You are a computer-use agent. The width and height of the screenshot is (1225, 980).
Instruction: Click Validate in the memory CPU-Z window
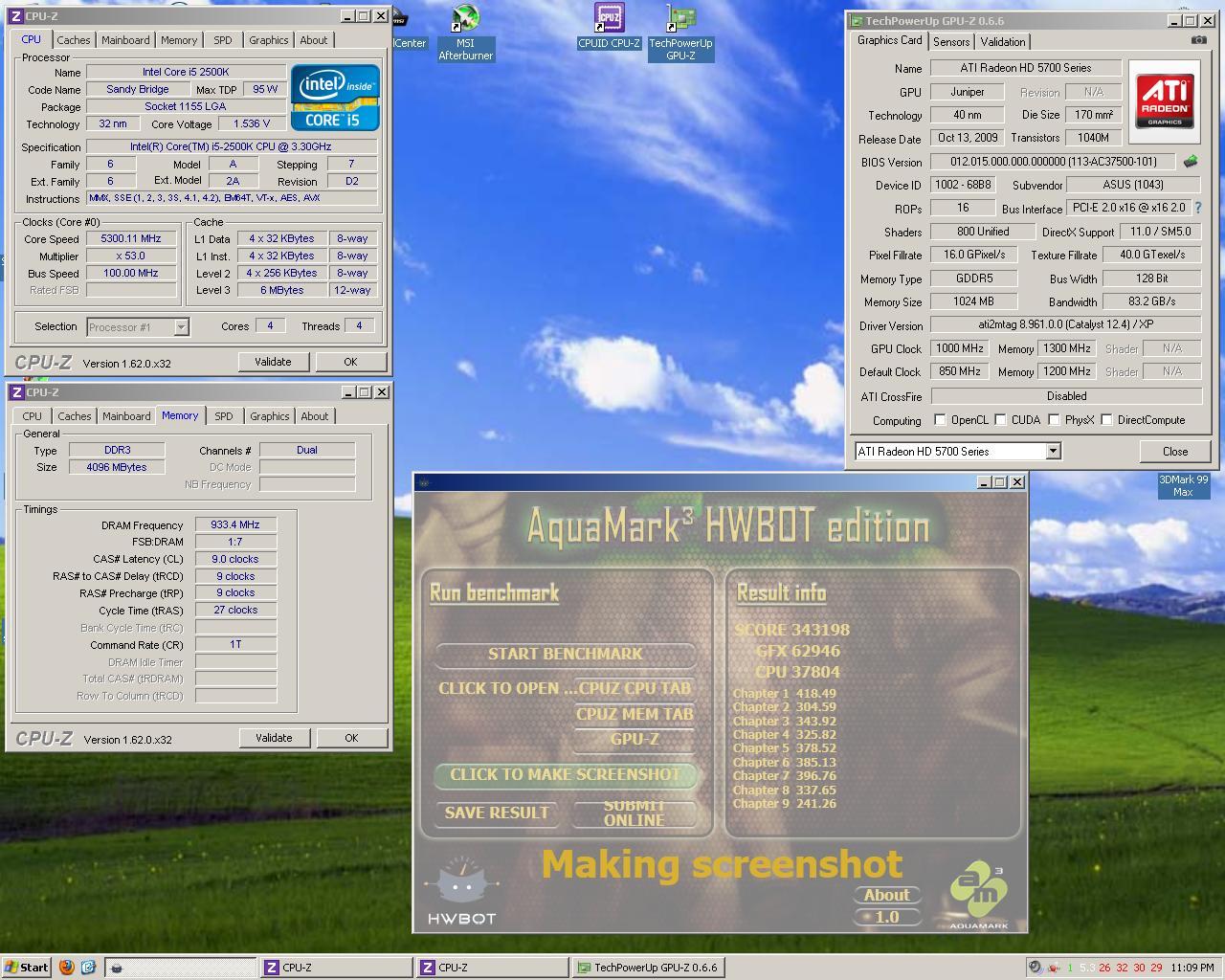[x=274, y=738]
